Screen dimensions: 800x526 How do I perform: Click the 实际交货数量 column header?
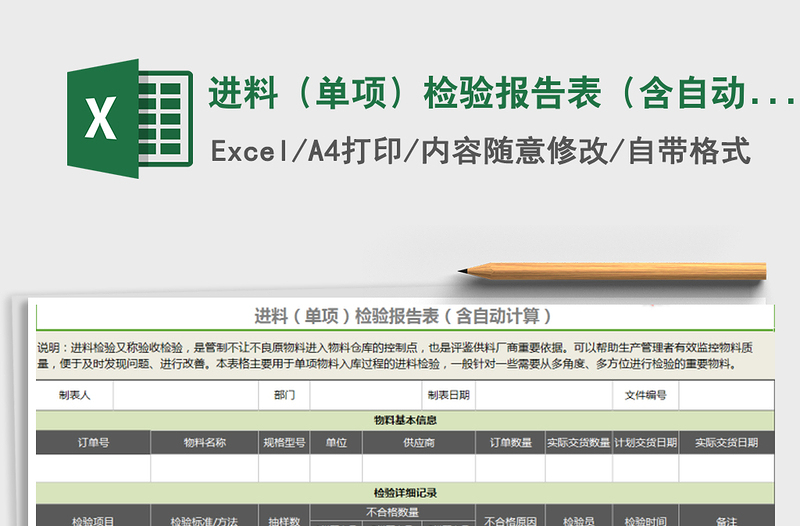pos(579,442)
